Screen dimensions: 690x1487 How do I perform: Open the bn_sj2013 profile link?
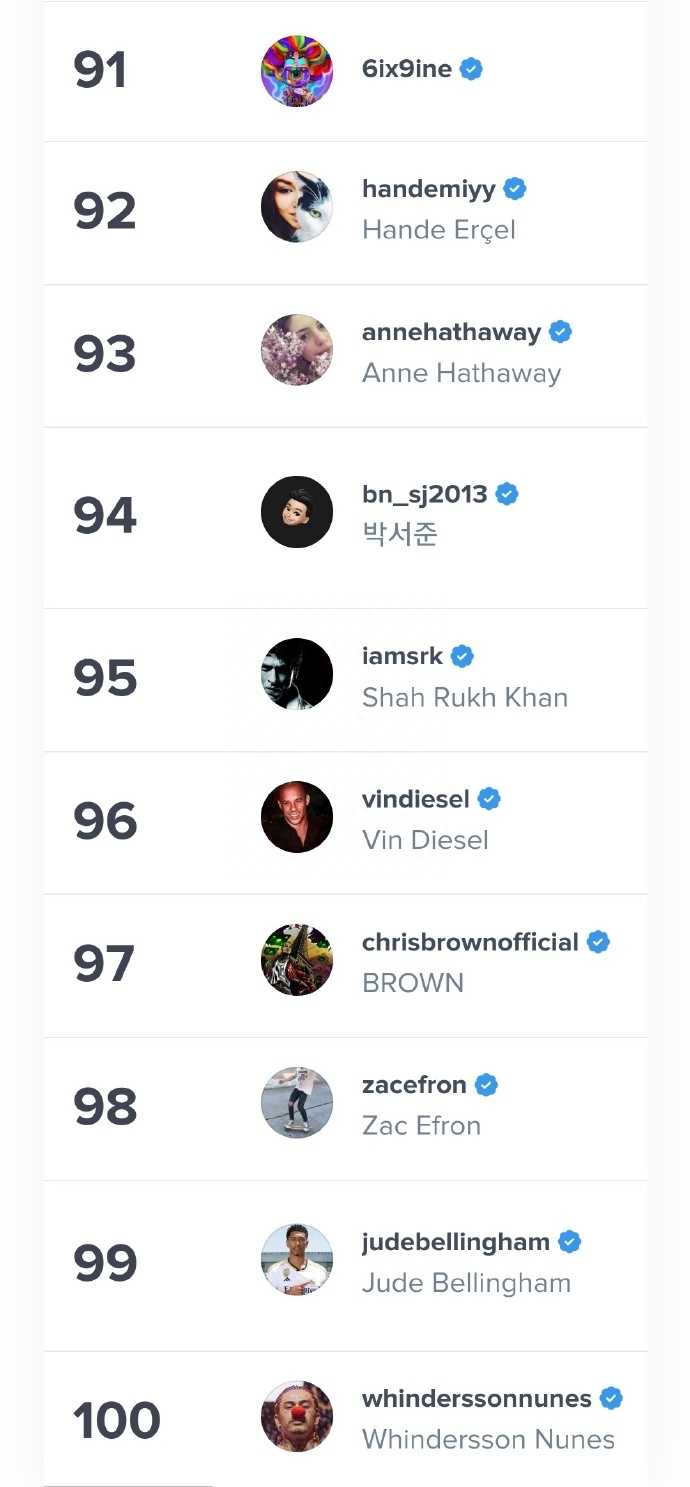point(425,494)
